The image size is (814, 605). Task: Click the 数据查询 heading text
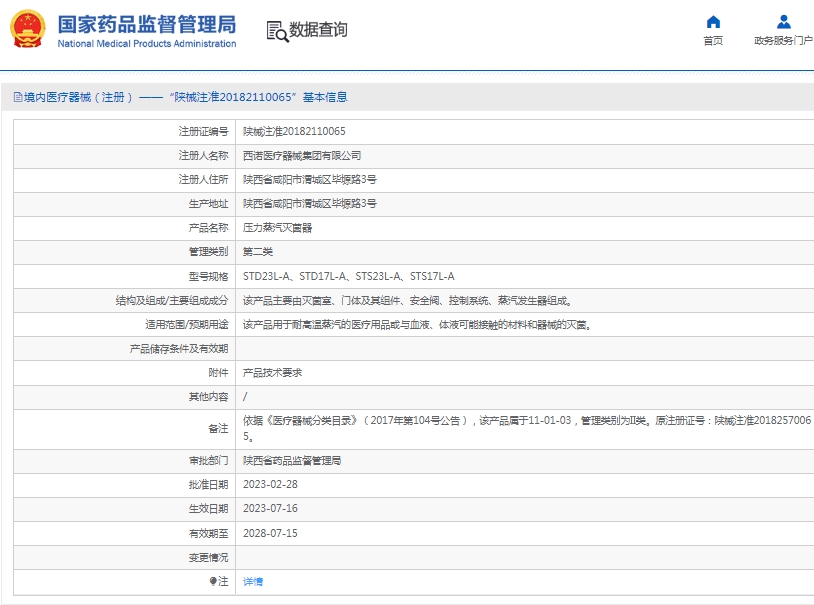(x=318, y=30)
